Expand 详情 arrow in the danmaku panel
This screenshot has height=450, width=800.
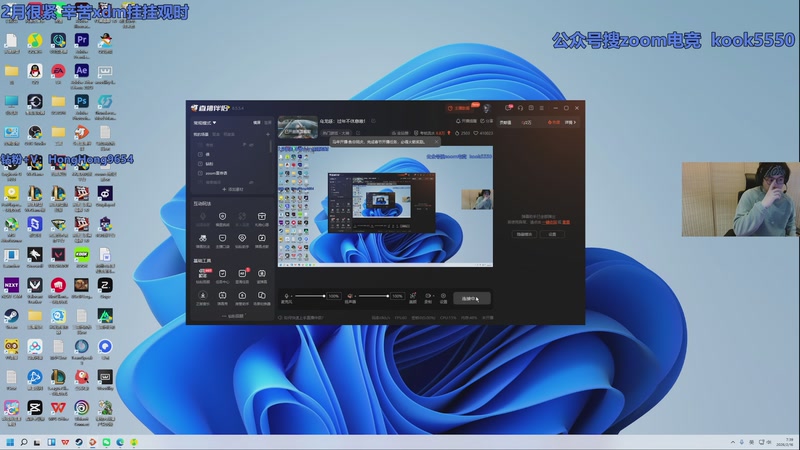(x=571, y=122)
